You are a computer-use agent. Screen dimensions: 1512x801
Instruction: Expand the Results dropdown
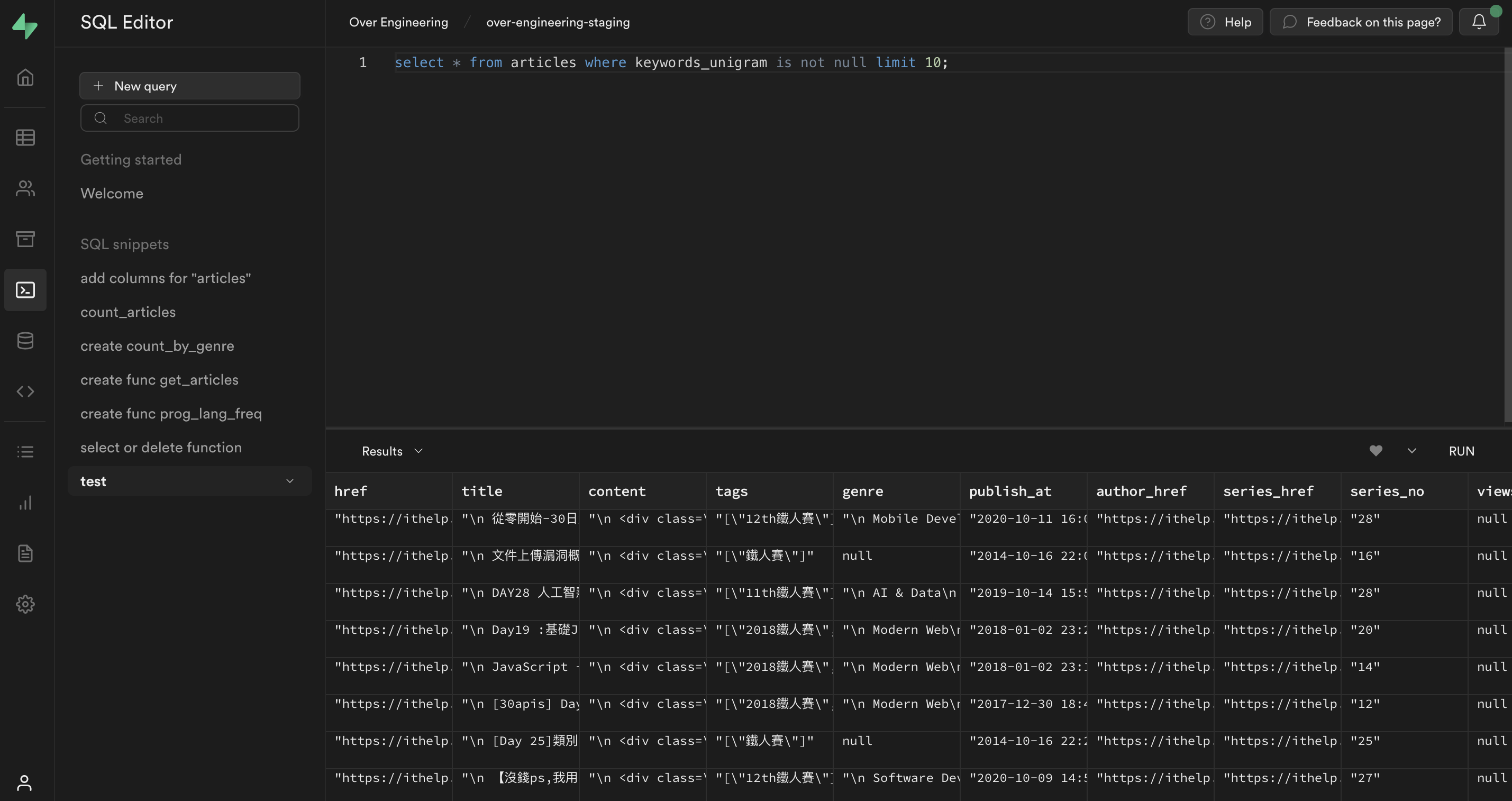coord(391,451)
